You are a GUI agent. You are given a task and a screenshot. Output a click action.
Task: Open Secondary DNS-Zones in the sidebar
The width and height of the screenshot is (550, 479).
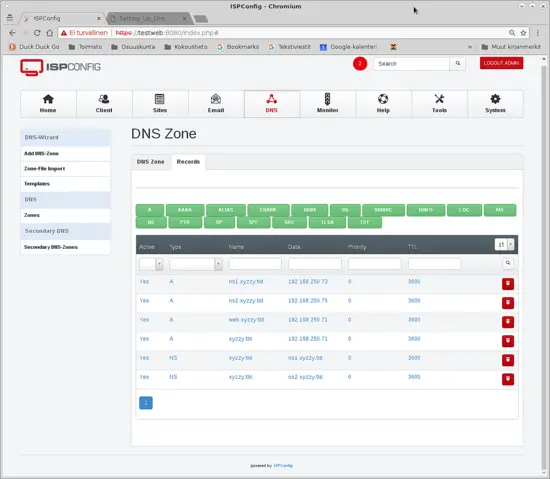coord(65,247)
